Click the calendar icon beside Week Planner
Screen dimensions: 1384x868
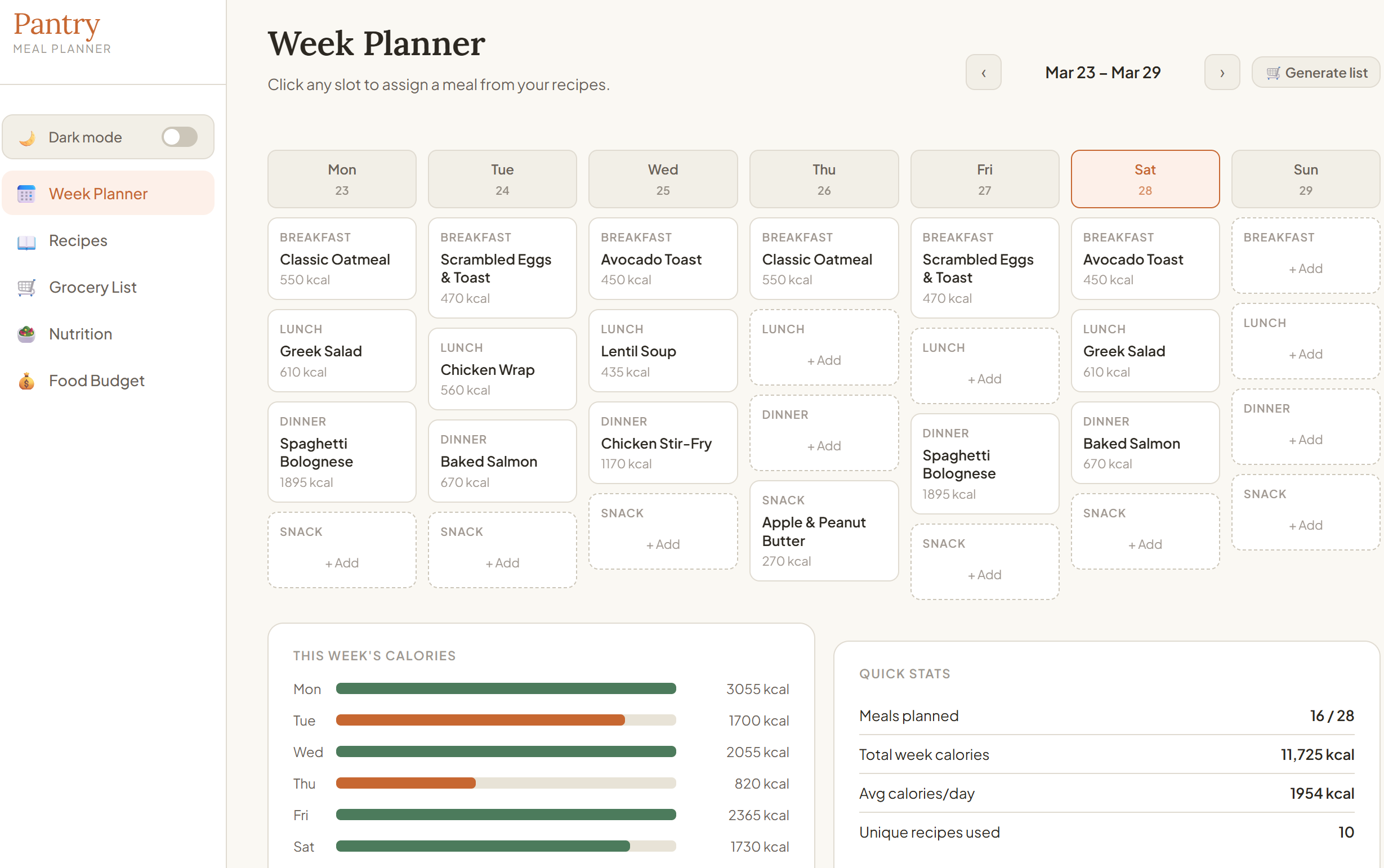click(x=25, y=194)
